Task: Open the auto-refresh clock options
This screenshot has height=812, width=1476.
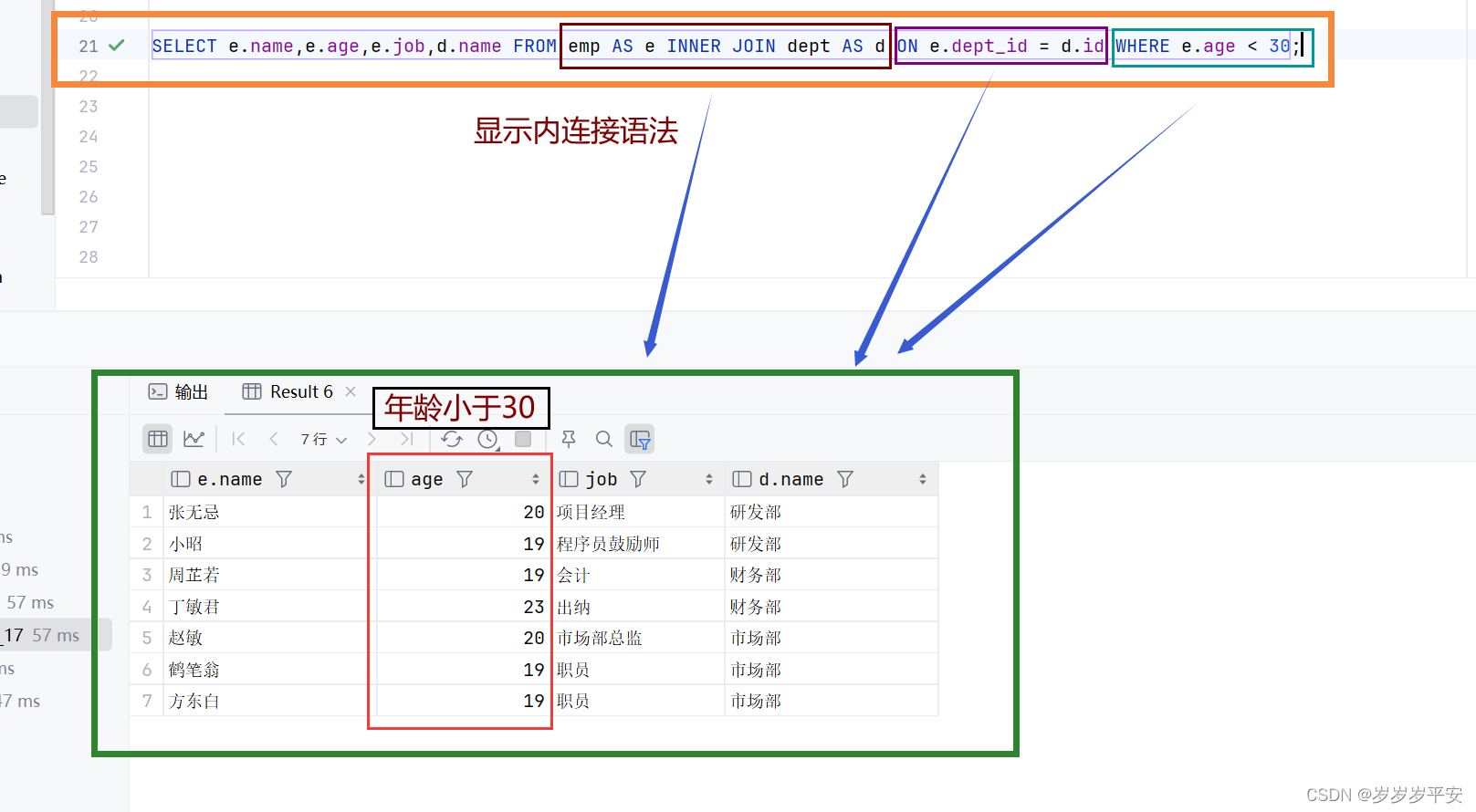Action: (x=488, y=439)
